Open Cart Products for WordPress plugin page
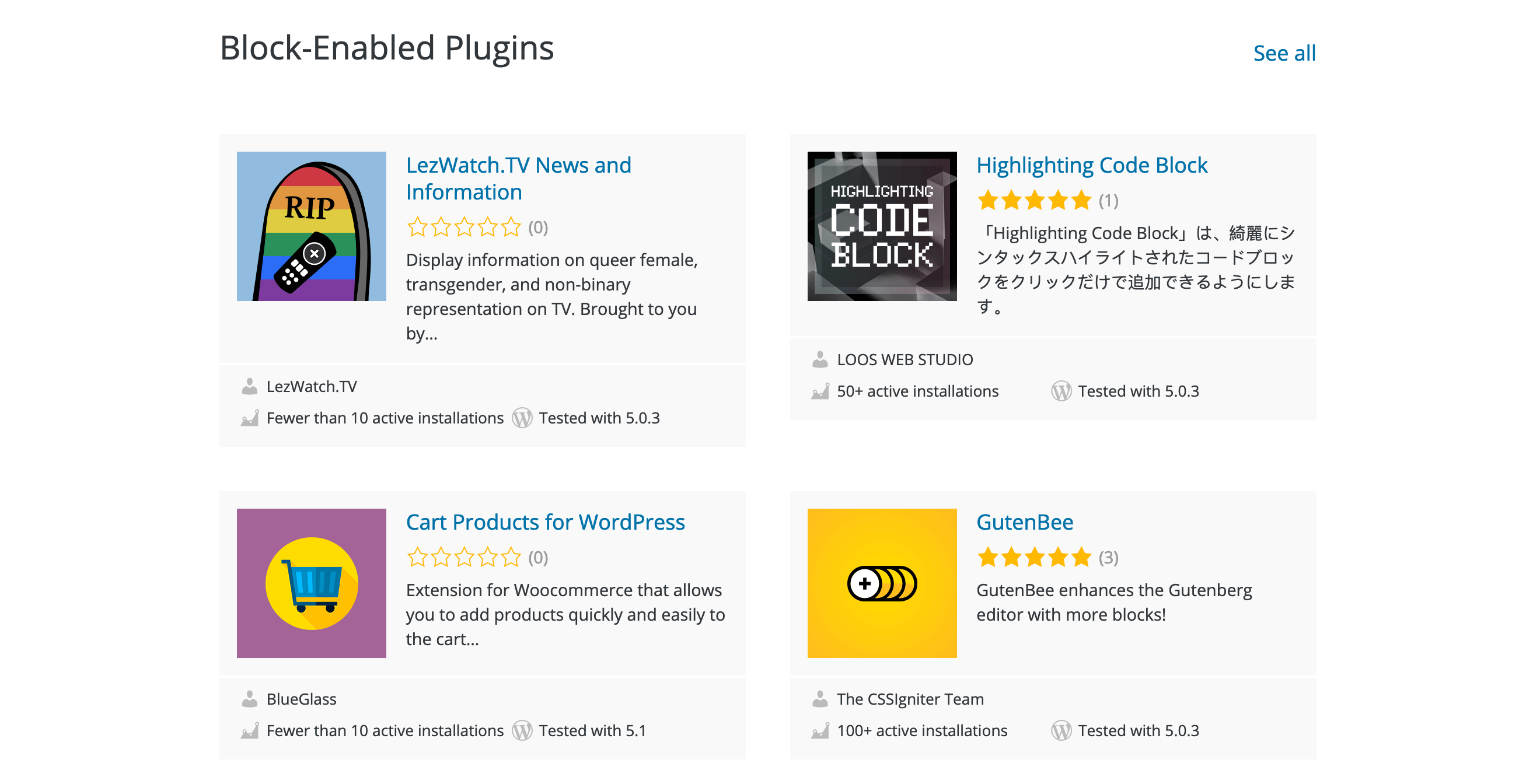 (544, 521)
